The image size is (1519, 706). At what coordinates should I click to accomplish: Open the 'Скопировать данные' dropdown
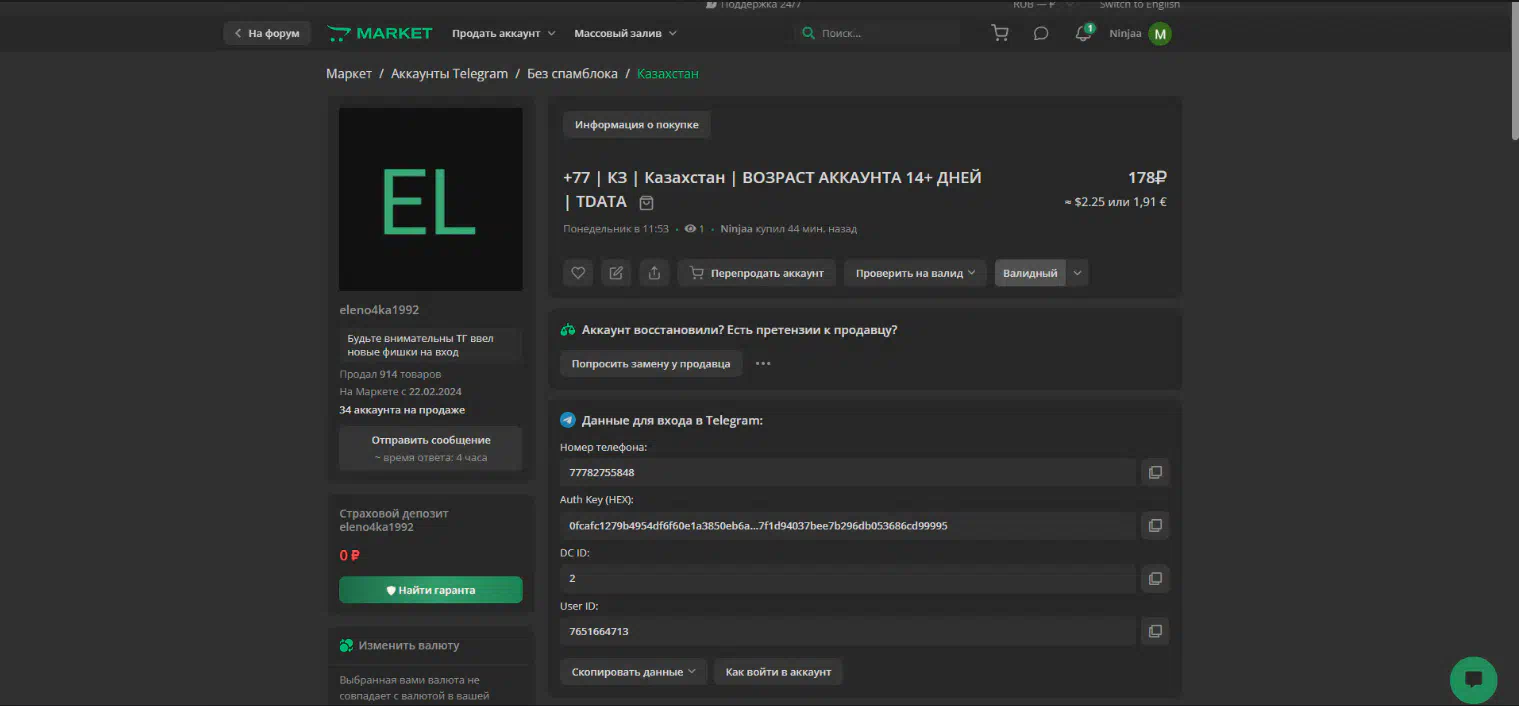point(634,672)
